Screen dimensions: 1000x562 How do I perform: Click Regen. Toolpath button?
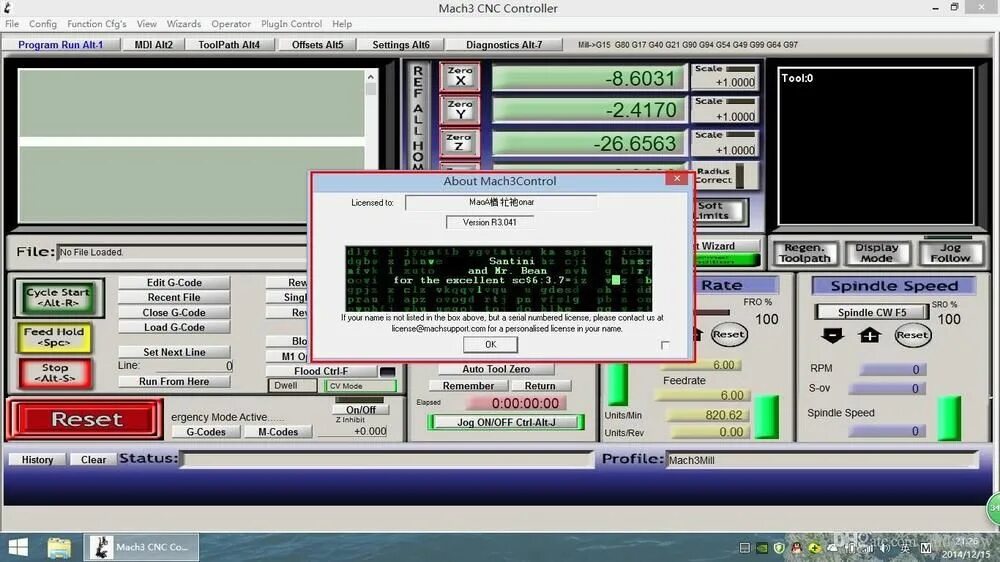[x=804, y=253]
